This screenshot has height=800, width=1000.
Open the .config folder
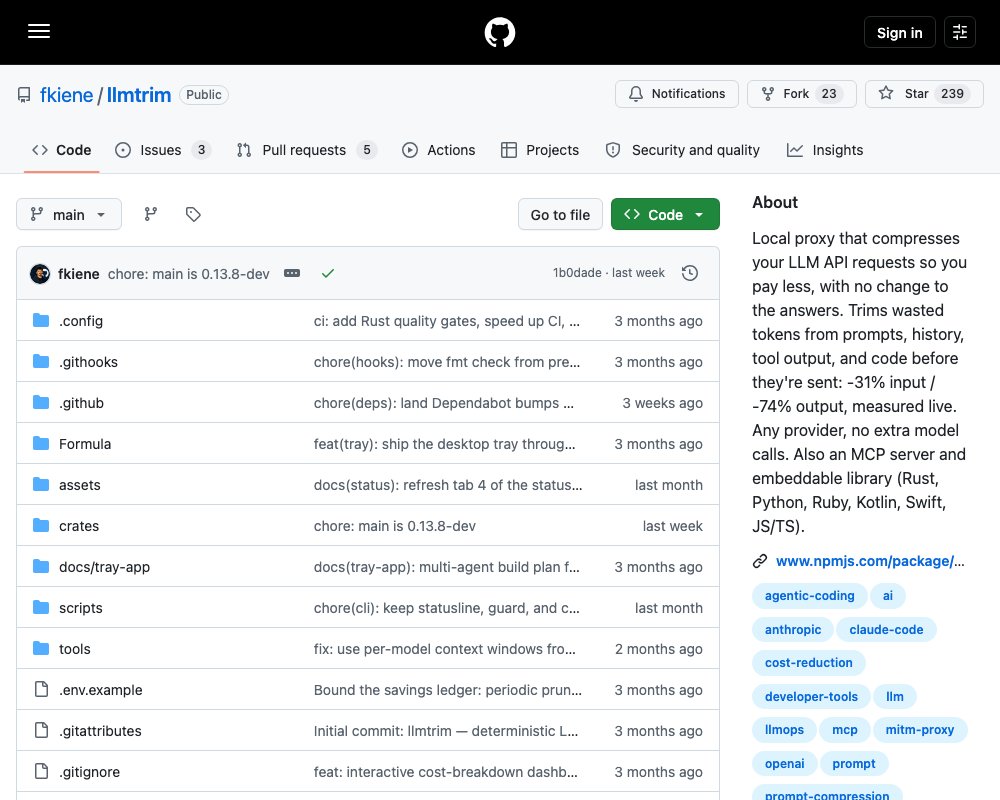click(x=81, y=321)
